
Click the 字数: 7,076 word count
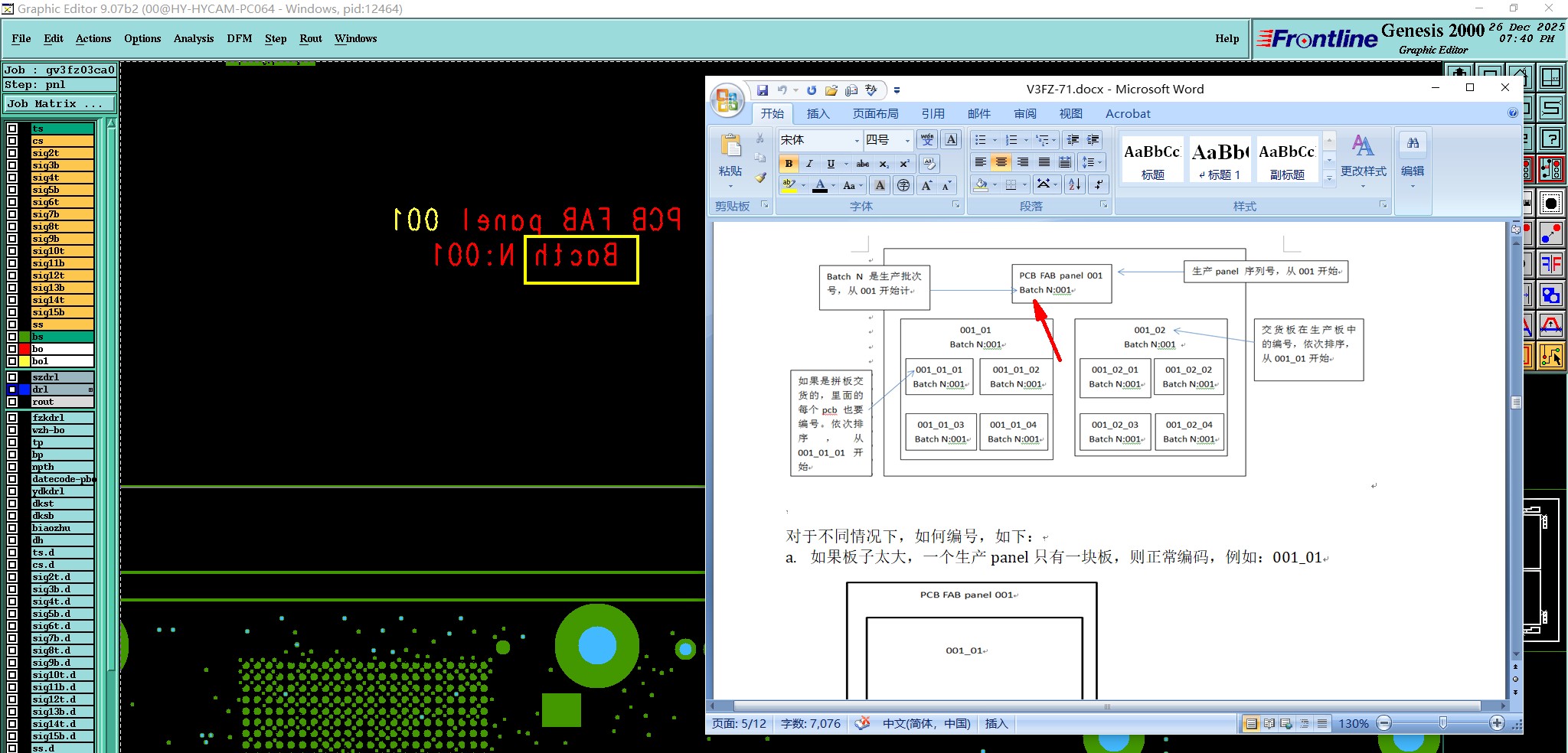[x=811, y=723]
